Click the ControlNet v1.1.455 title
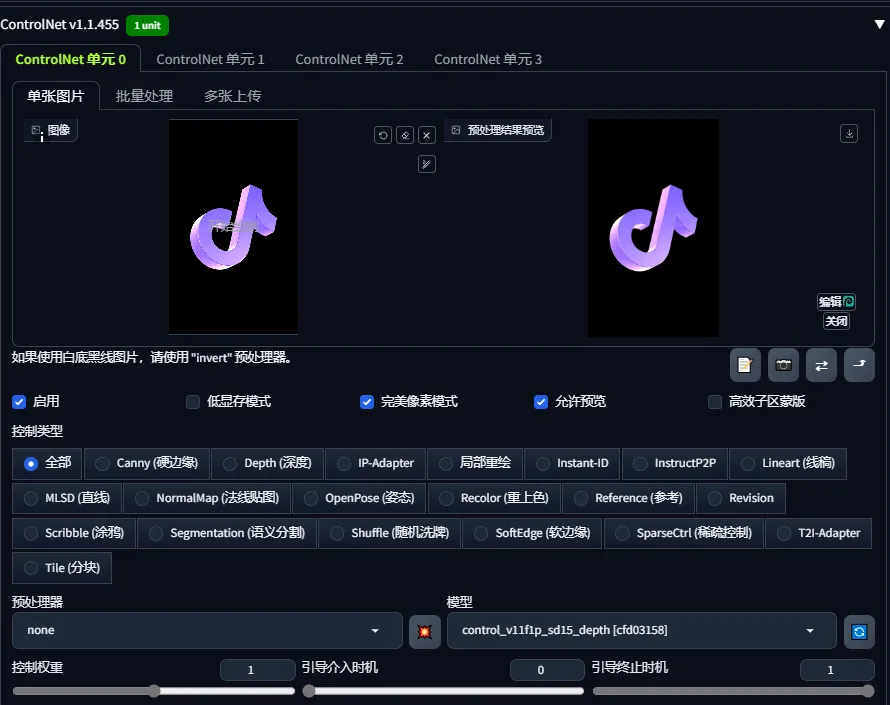The height and width of the screenshot is (705, 890). (x=60, y=25)
